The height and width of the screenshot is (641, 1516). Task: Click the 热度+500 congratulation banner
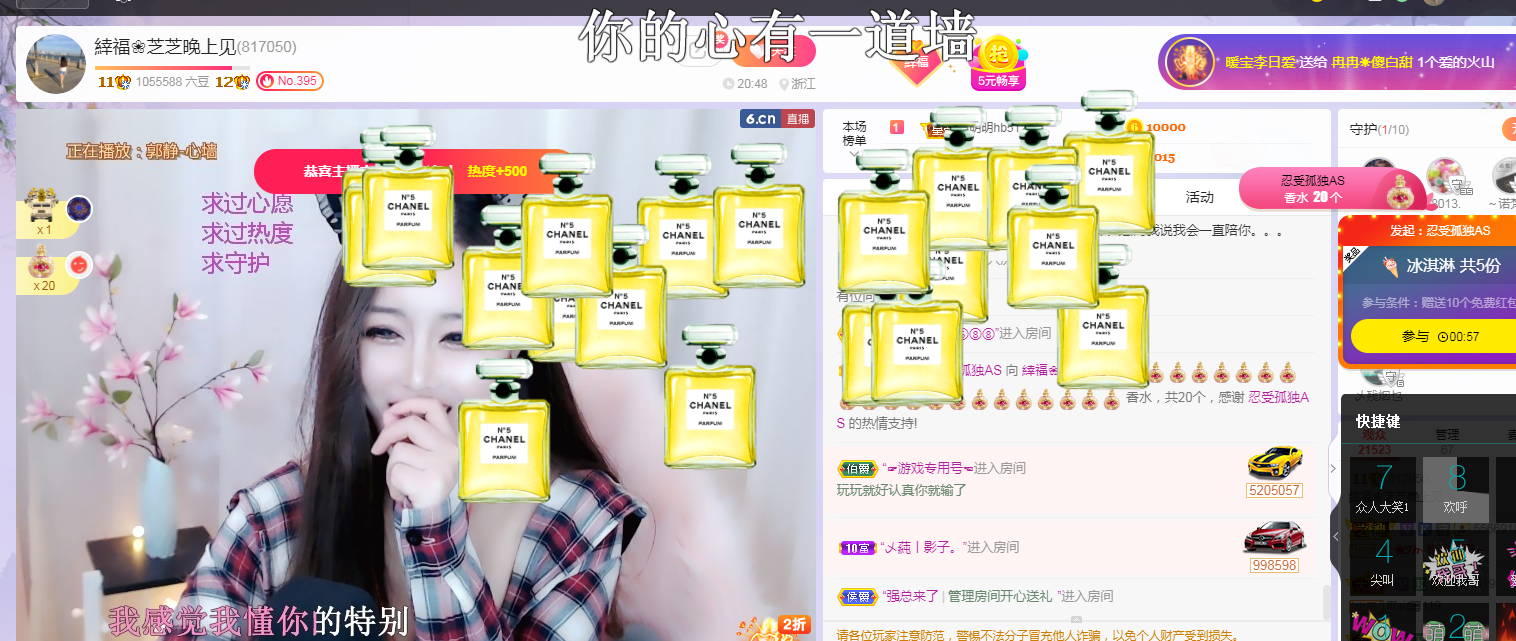tap(413, 171)
